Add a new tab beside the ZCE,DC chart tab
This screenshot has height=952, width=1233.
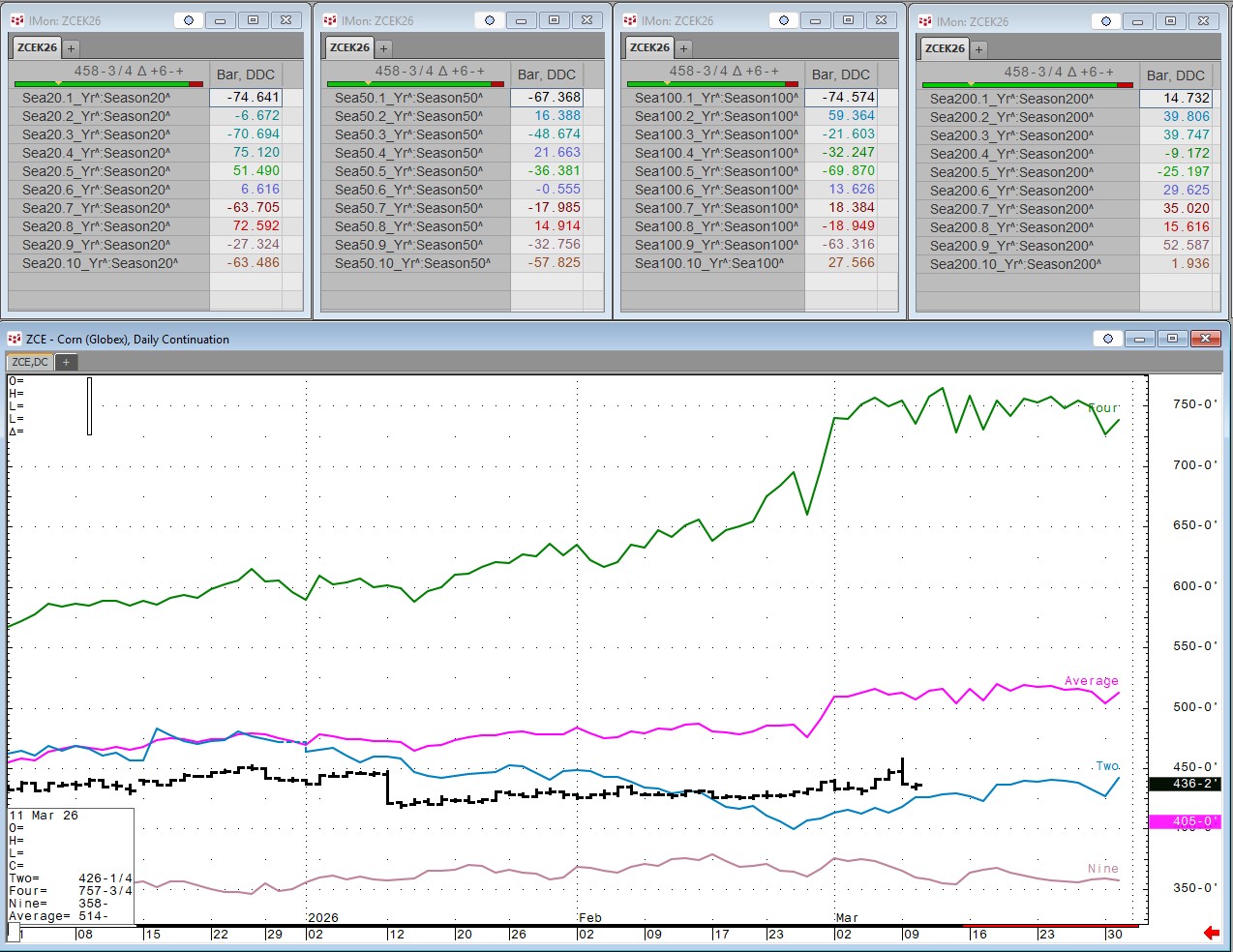[x=66, y=362]
